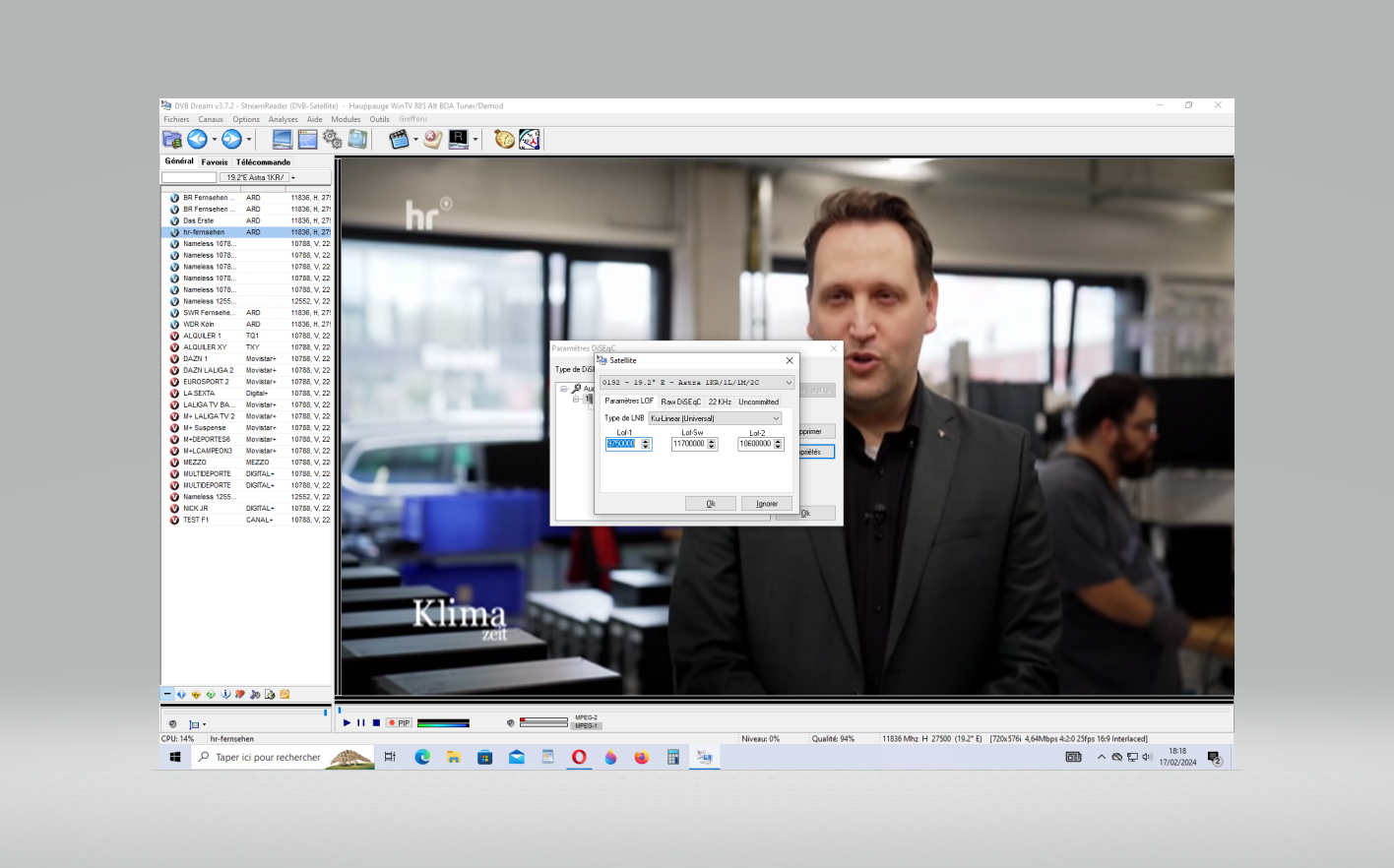Switch to the 22 KHz tab
Screen dimensions: 1394x868
[720, 402]
